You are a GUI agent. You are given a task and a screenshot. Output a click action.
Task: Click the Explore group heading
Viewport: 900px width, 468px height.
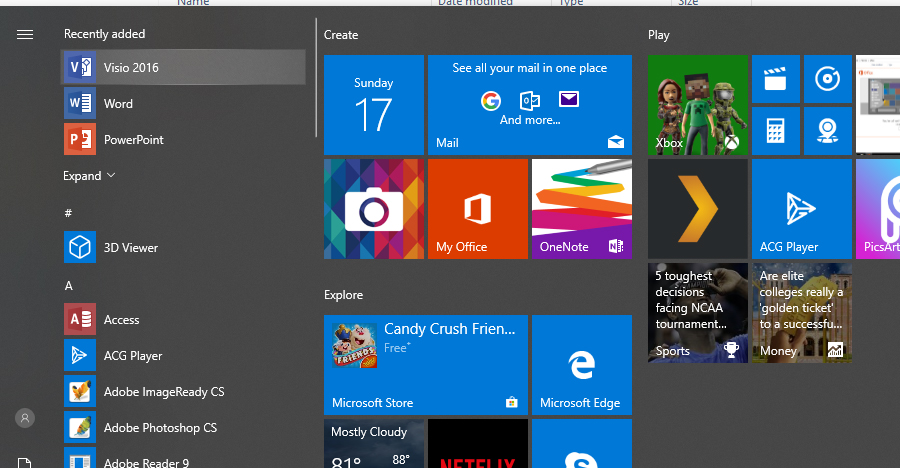pos(343,295)
